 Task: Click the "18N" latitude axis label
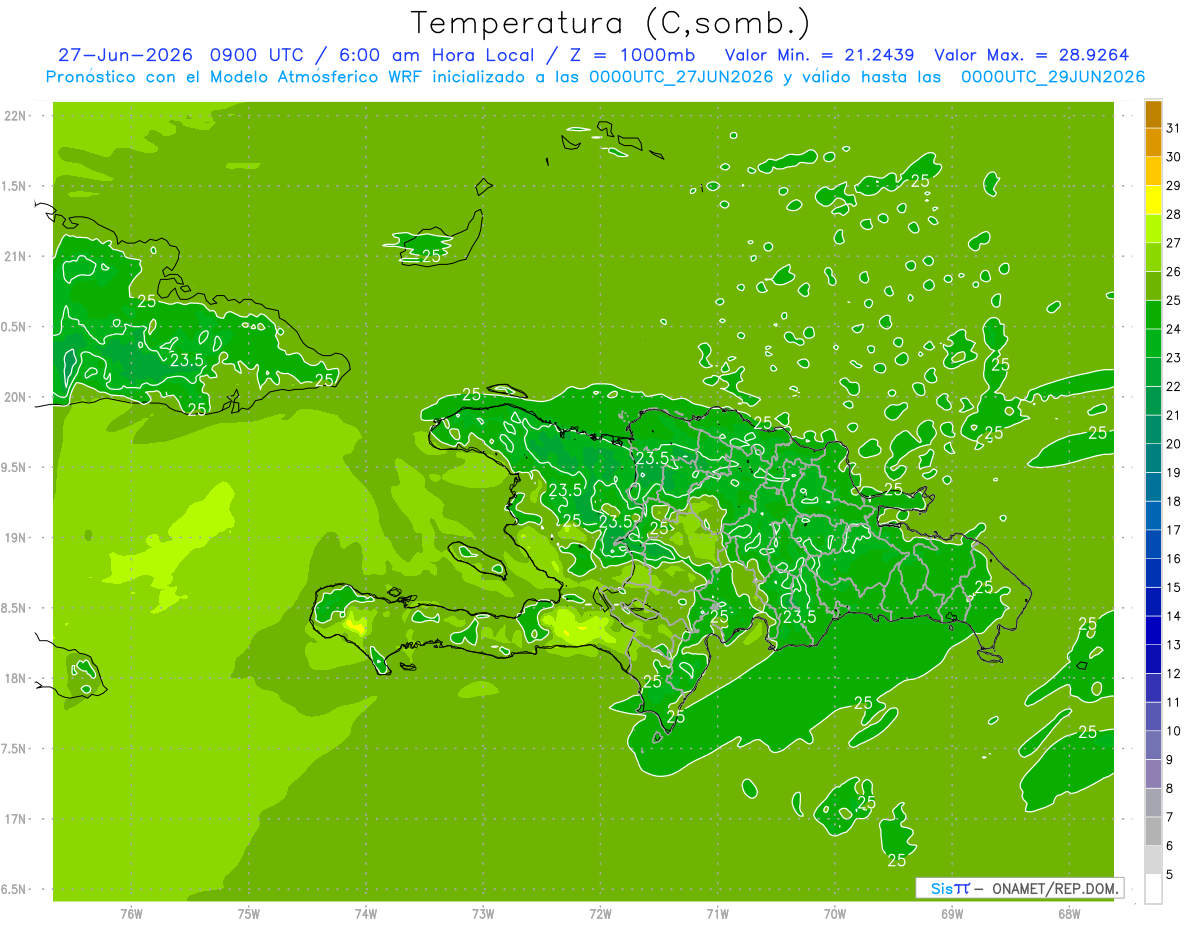pos(16,678)
